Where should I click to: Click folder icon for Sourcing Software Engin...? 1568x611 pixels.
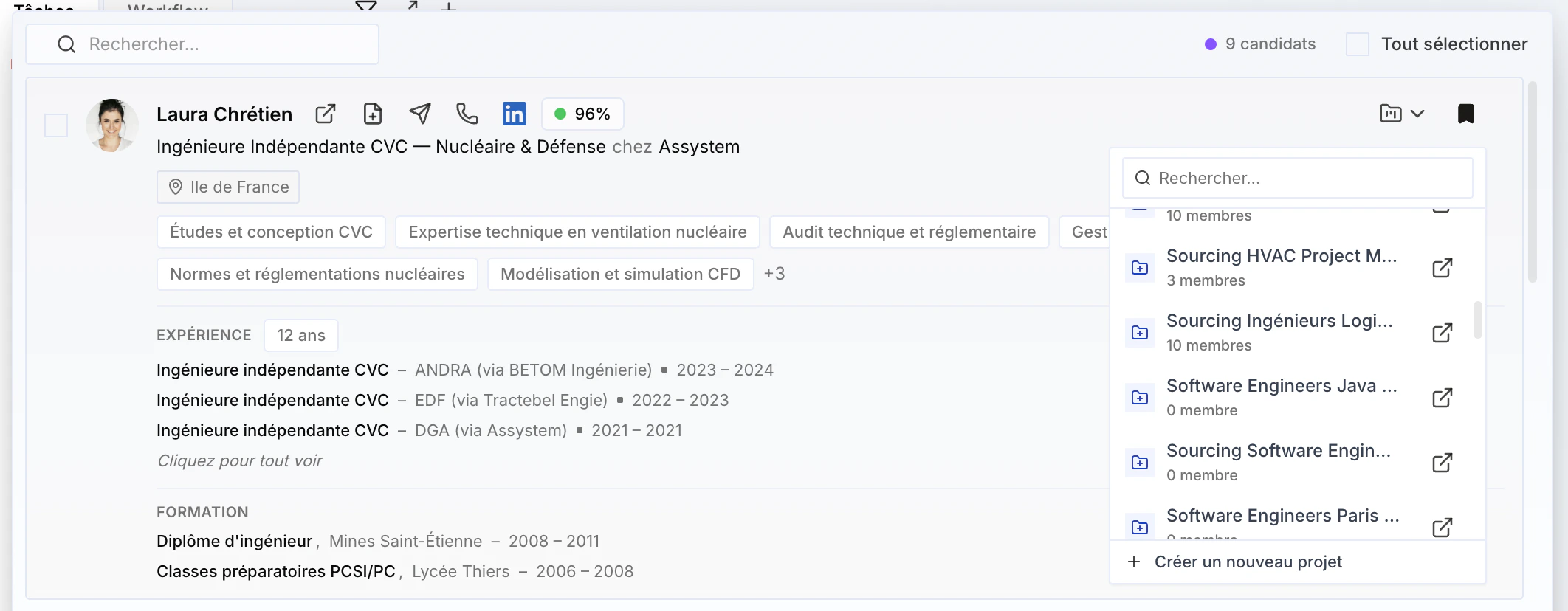pos(1140,463)
